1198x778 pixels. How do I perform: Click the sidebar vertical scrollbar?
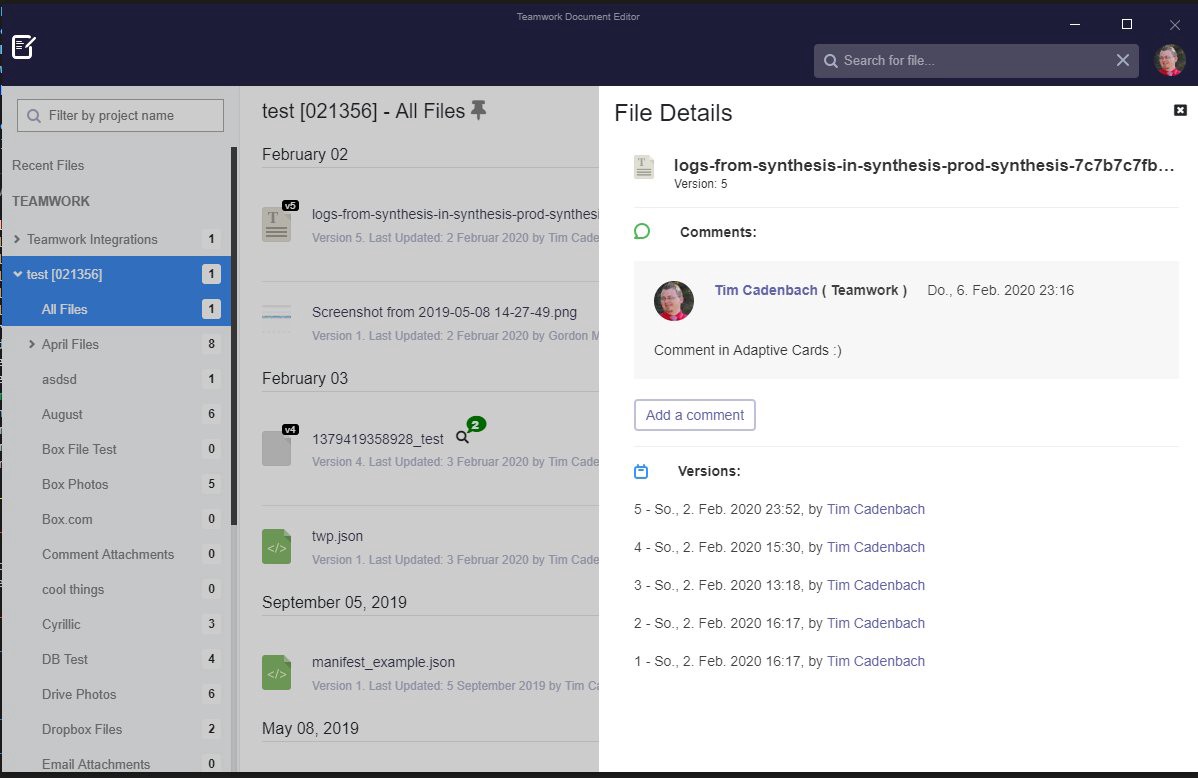coord(234,336)
